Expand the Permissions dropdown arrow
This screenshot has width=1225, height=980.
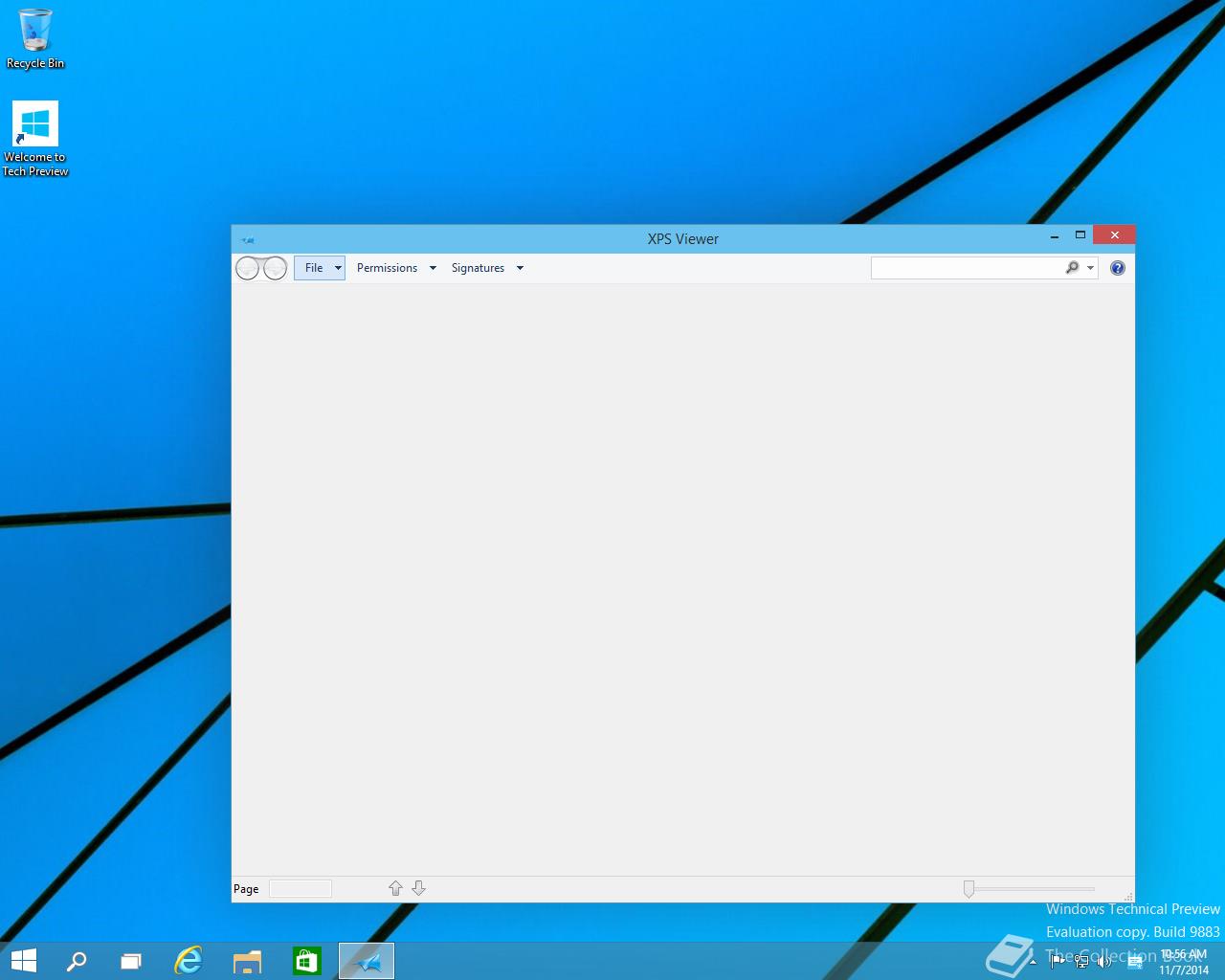coord(433,268)
